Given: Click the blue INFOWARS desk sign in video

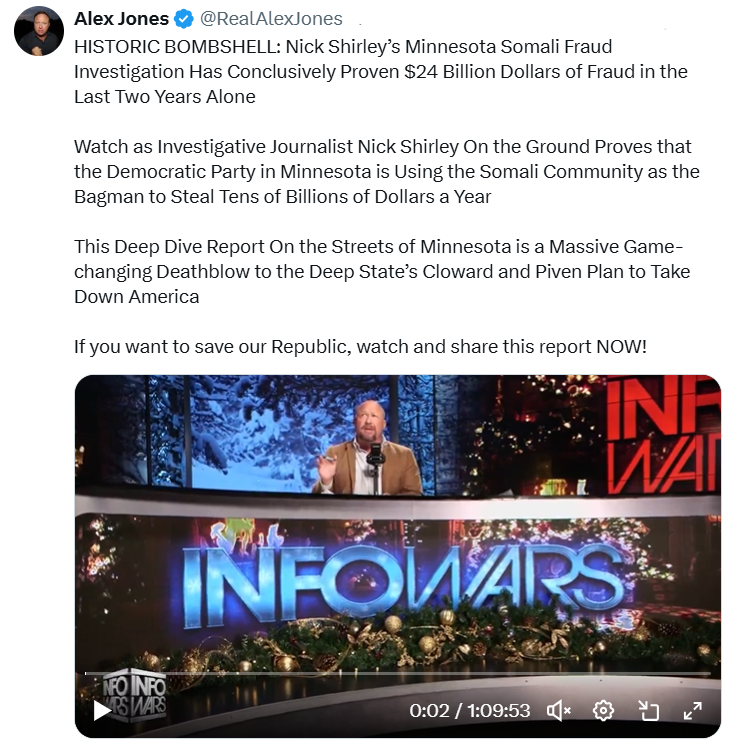Looking at the screenshot, I should [x=402, y=585].
